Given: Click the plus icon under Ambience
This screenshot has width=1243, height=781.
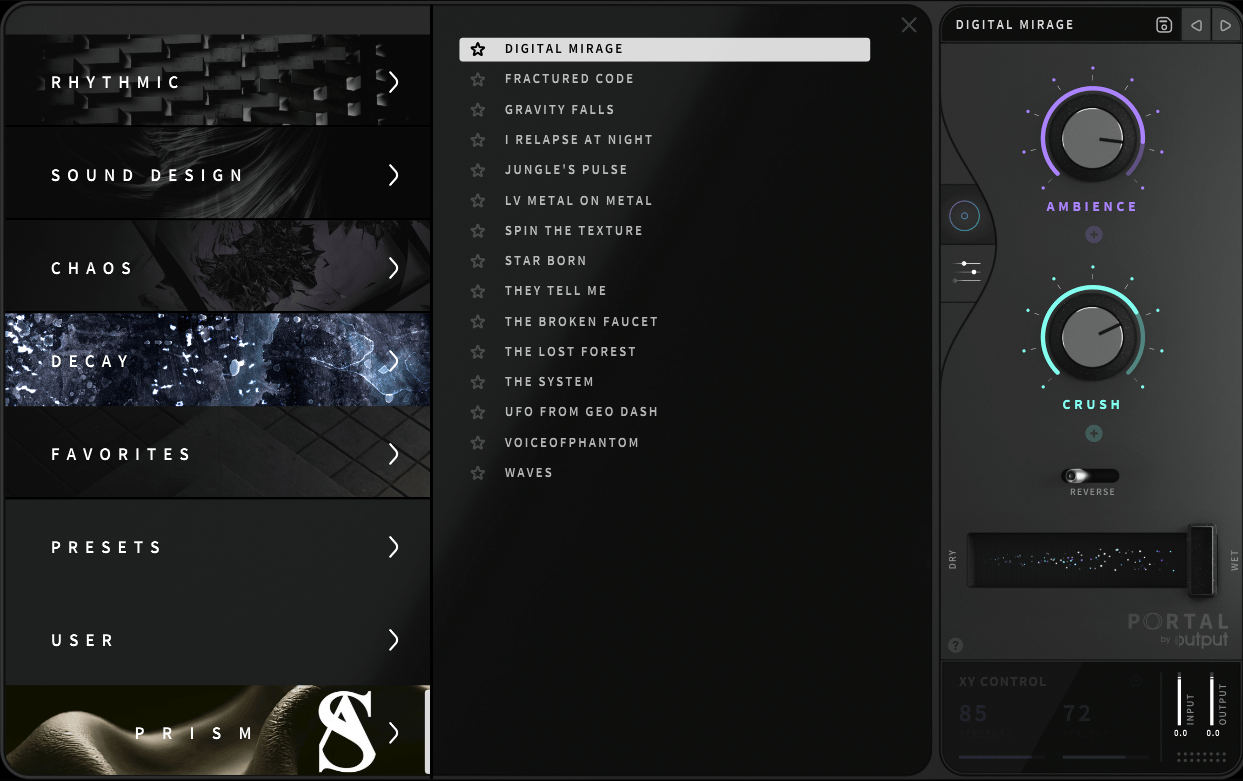Looking at the screenshot, I should coord(1093,235).
